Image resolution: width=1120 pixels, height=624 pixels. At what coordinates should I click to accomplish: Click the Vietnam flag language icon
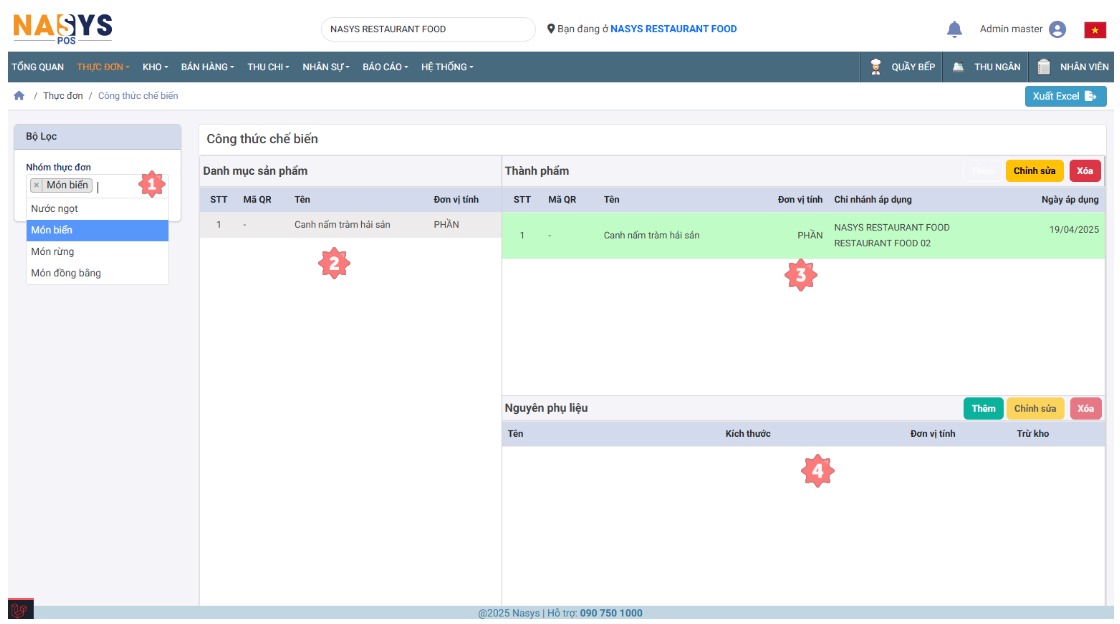coord(1095,30)
